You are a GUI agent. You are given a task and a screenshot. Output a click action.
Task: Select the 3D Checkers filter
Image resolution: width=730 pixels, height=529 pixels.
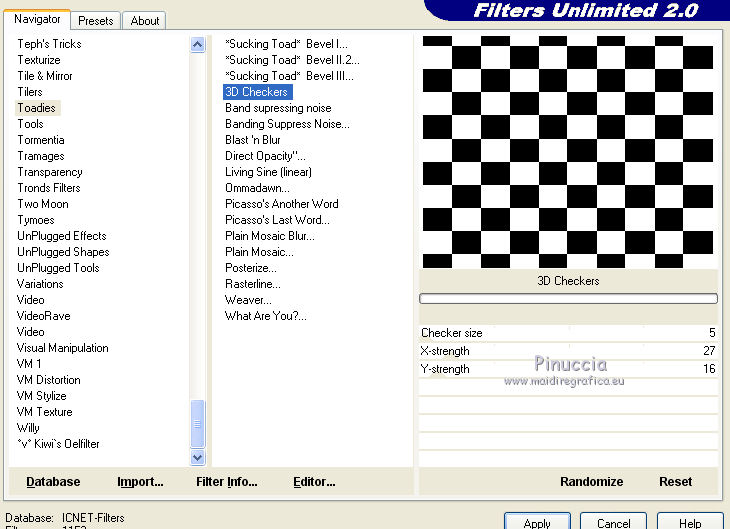(257, 92)
